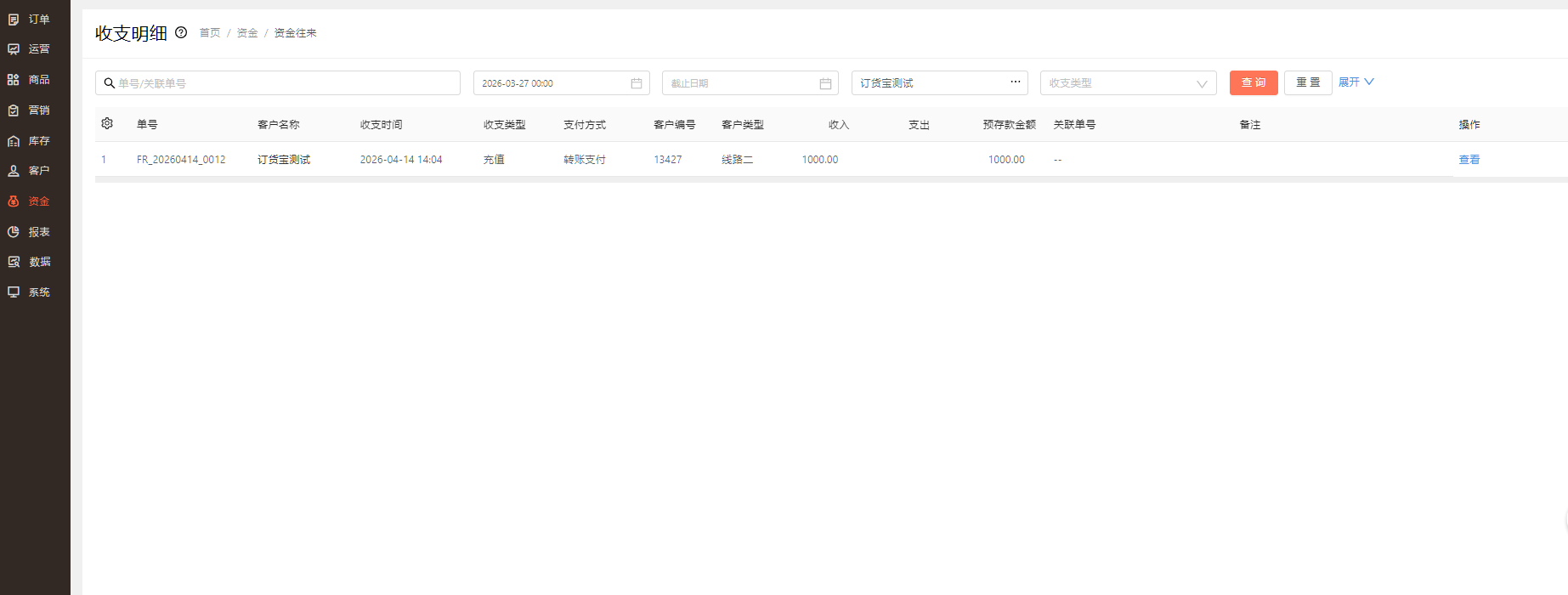1568x595 pixels.
Task: Click the 资金 breadcrumb link
Action: pos(247,33)
